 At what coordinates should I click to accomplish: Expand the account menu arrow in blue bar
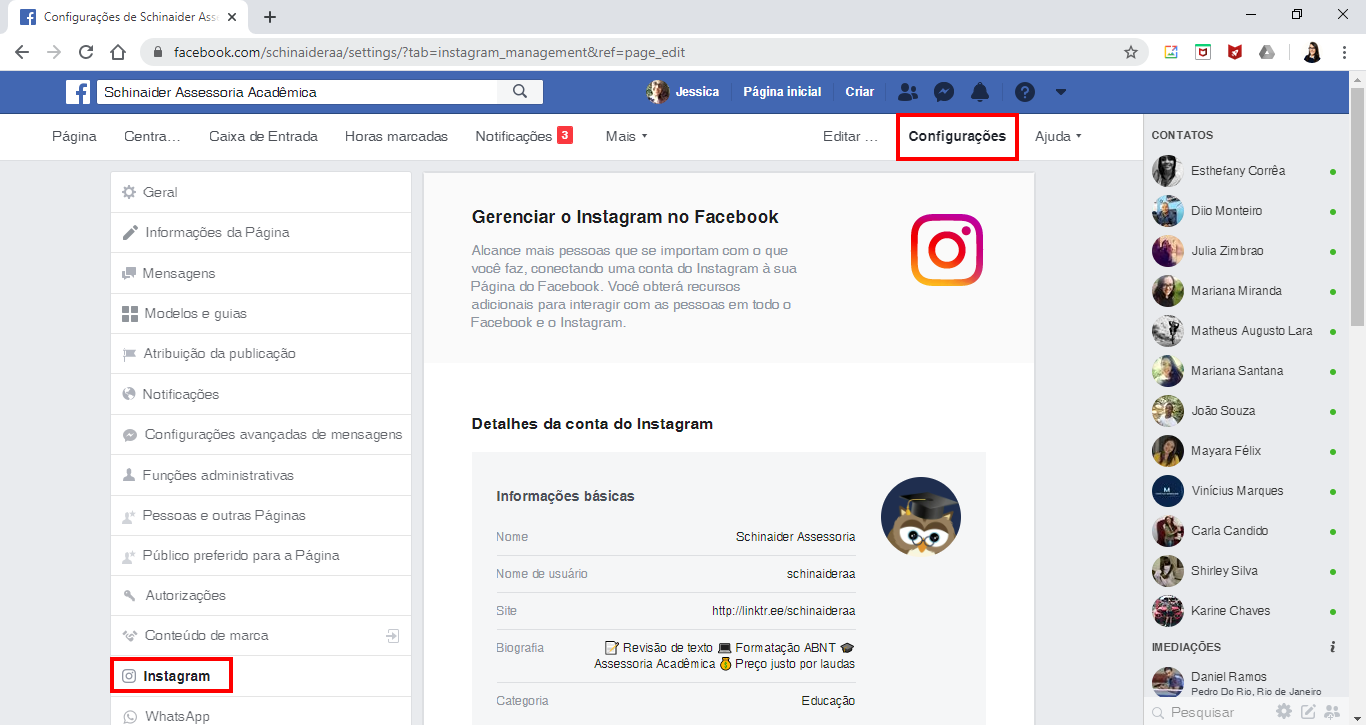click(x=1061, y=92)
